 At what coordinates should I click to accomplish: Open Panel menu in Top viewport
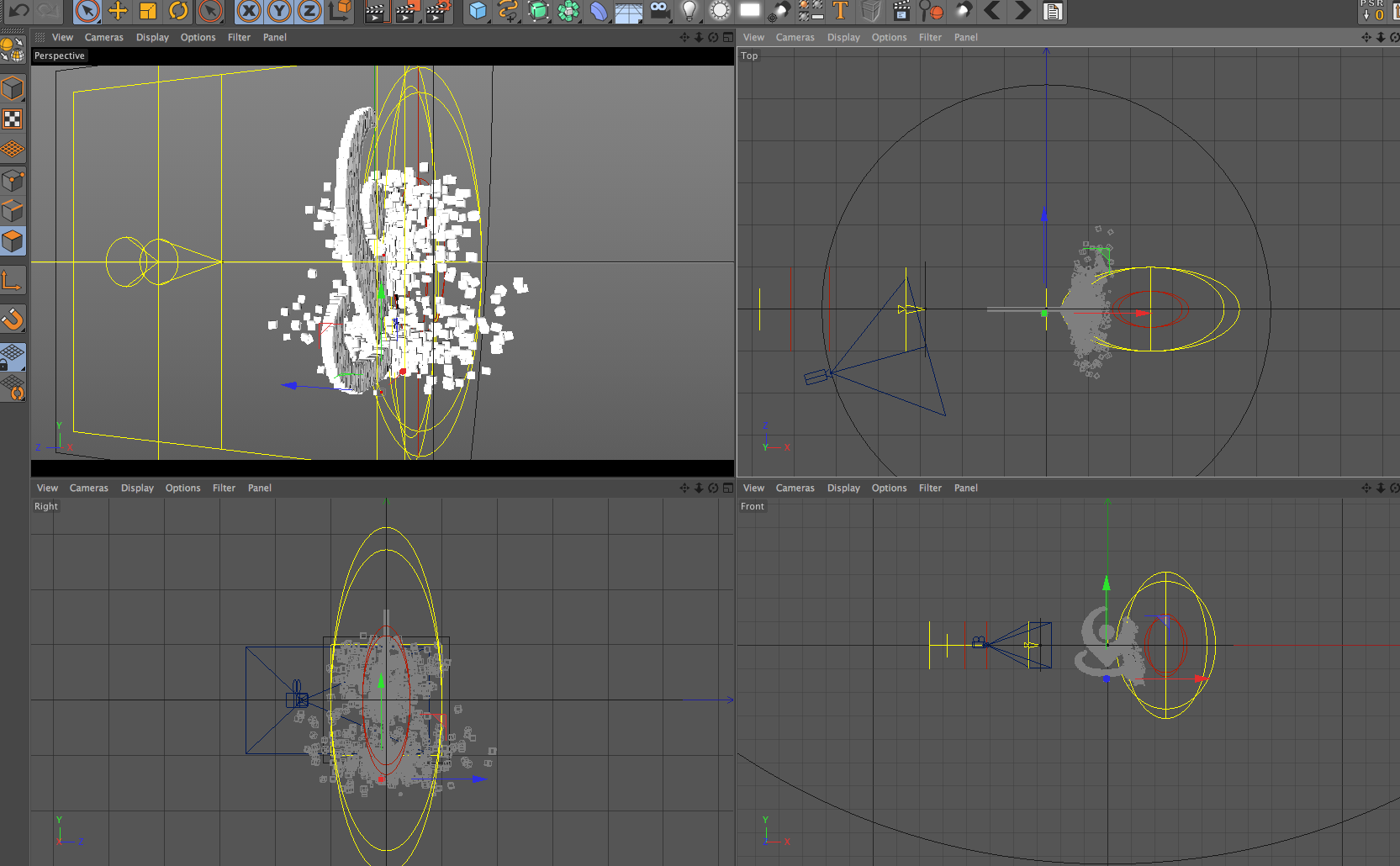pyautogui.click(x=965, y=37)
